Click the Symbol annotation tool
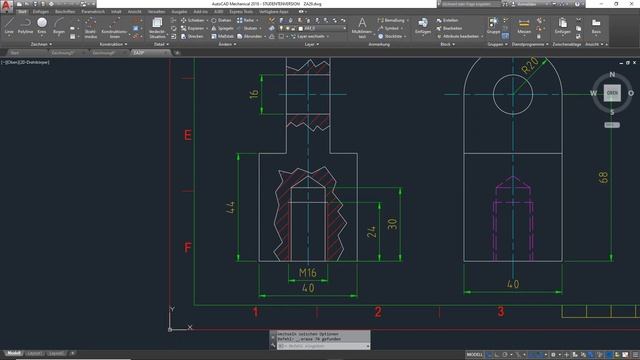 pyautogui.click(x=389, y=28)
